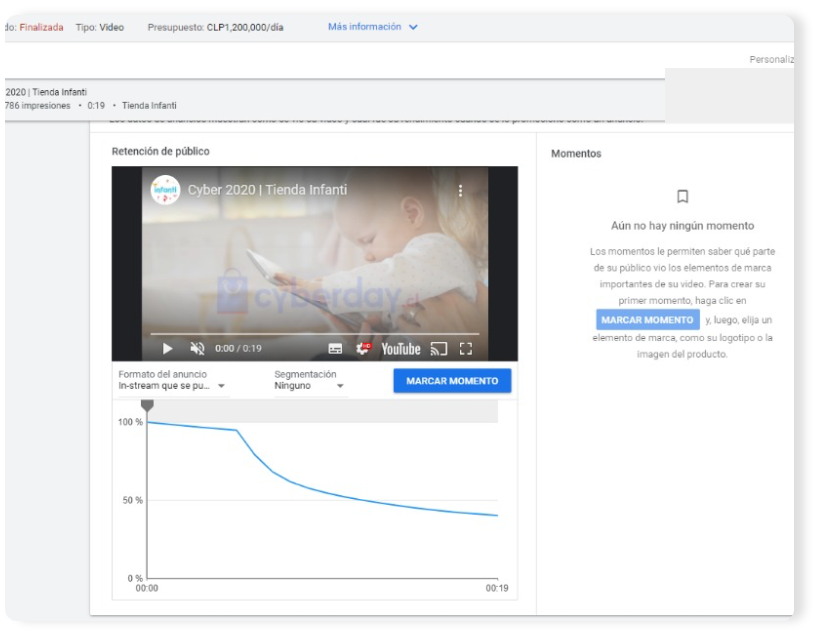Open the three-dot video options menu
819x636 pixels.
coord(460,191)
